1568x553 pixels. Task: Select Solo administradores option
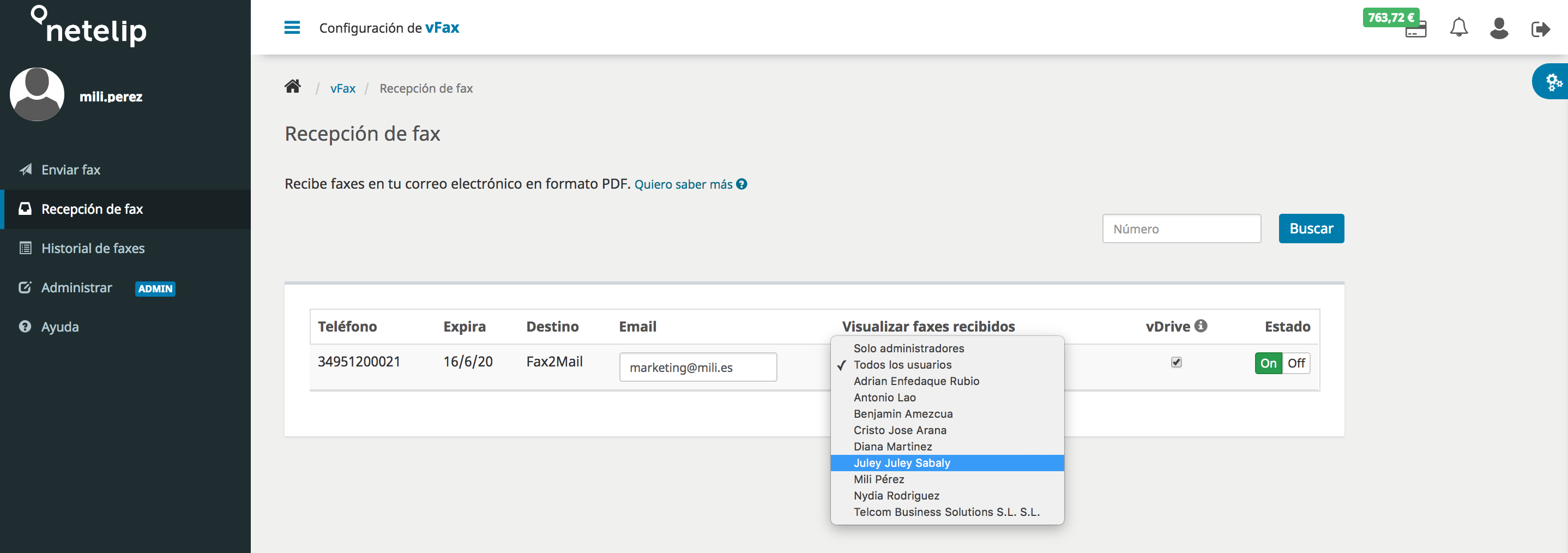947,348
